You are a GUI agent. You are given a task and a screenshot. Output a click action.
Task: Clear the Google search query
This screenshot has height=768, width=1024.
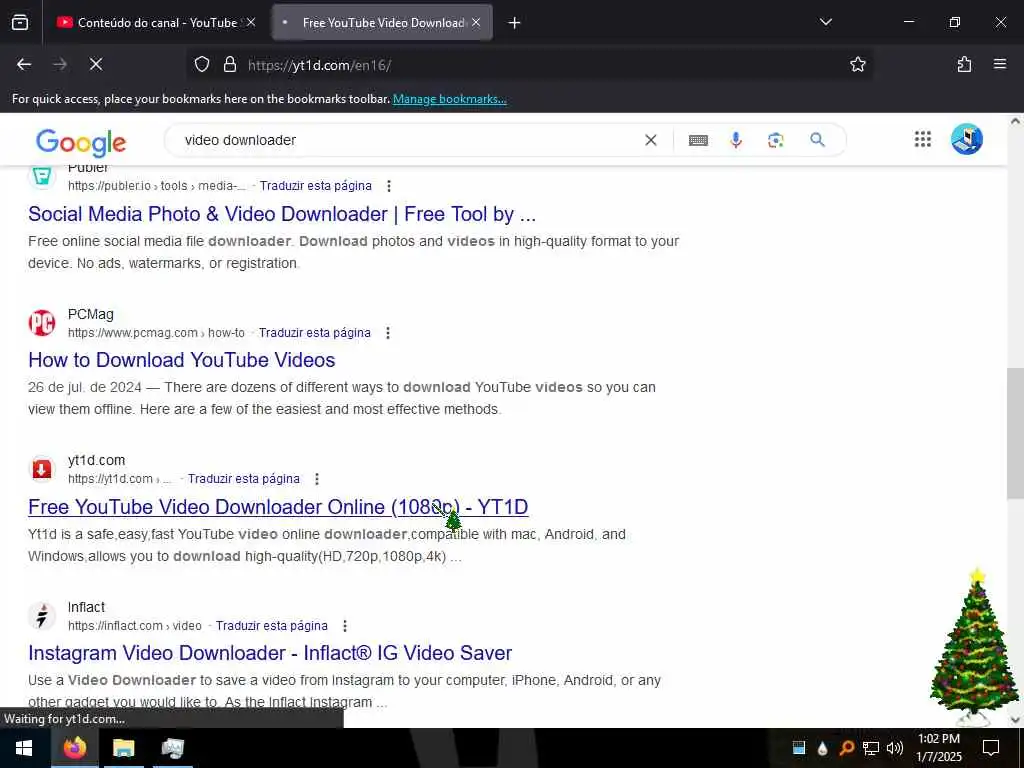[x=650, y=140]
